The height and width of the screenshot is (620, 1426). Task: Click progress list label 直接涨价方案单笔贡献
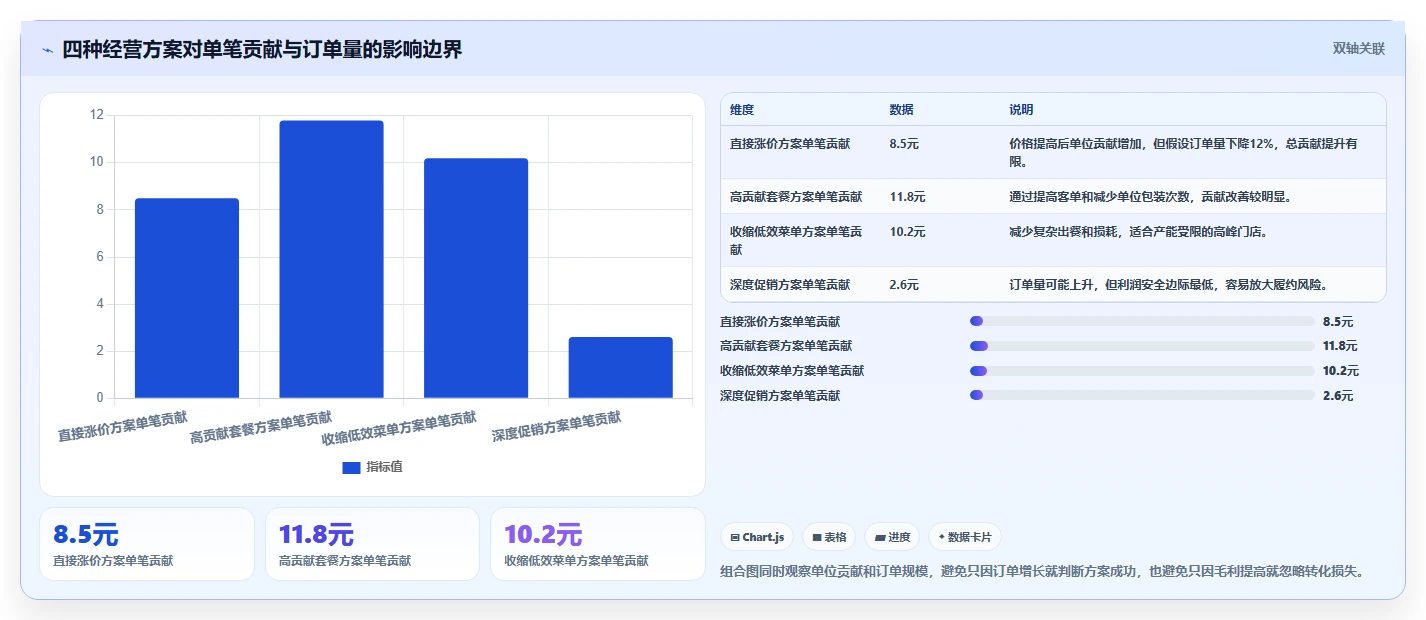point(780,321)
